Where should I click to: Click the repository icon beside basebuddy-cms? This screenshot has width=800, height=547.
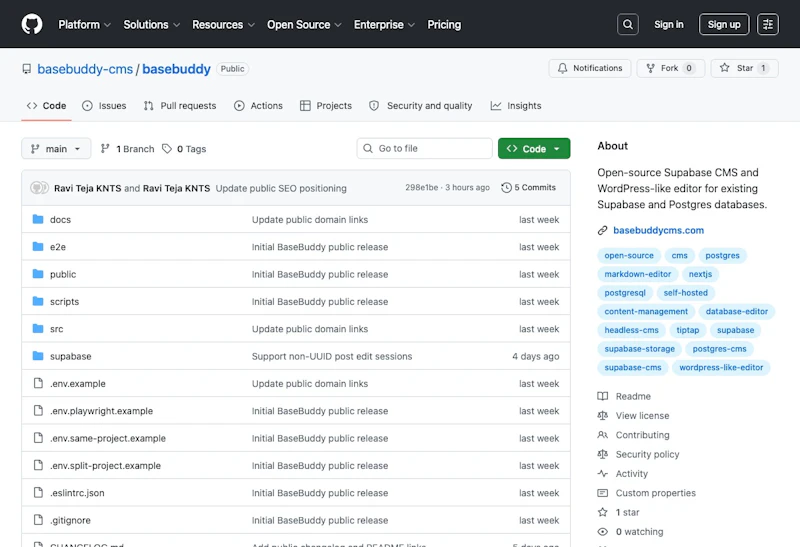(x=27, y=69)
